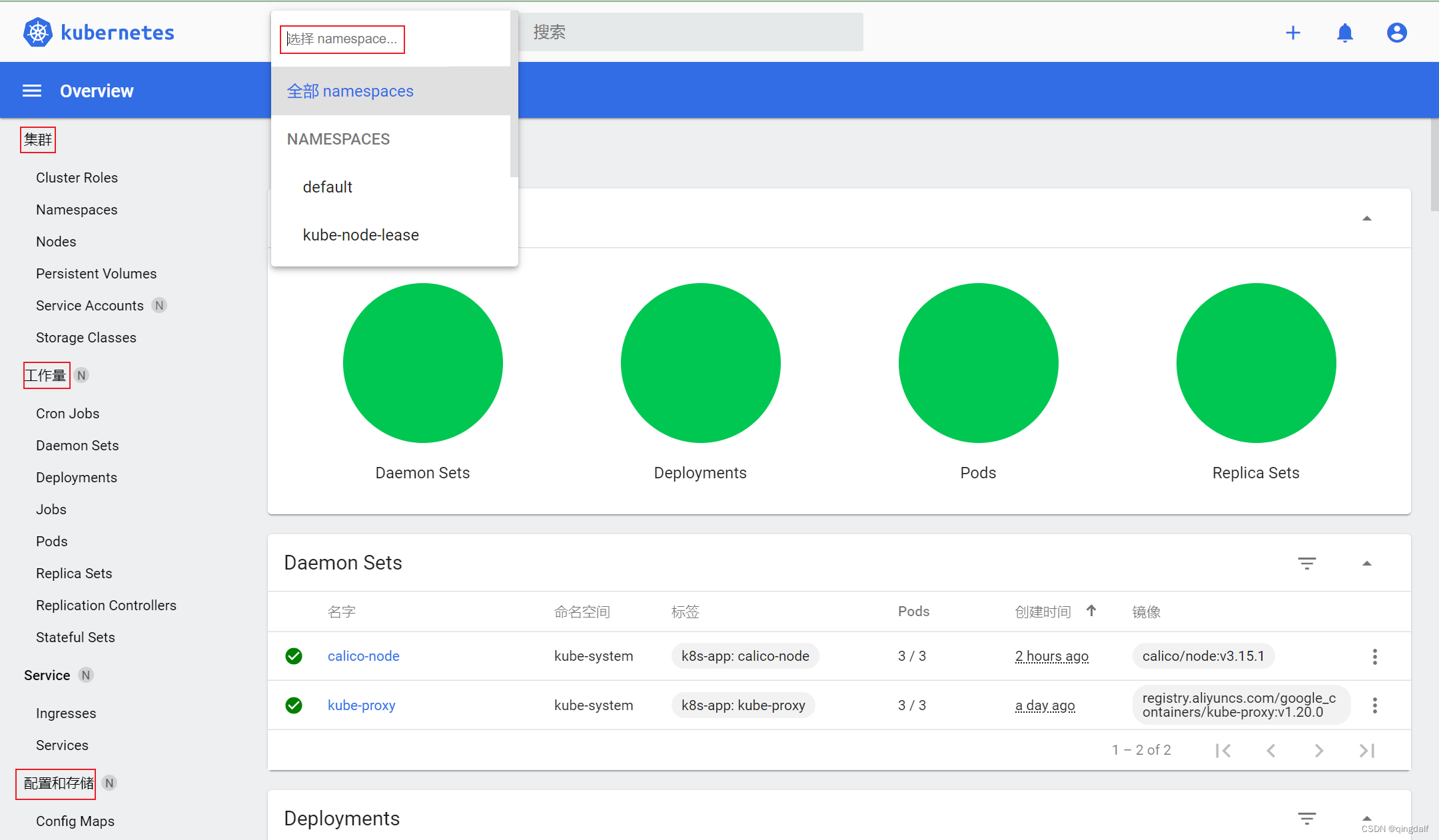Go to first page of Daemon Sets
The height and width of the screenshot is (840, 1439).
pos(1223,751)
